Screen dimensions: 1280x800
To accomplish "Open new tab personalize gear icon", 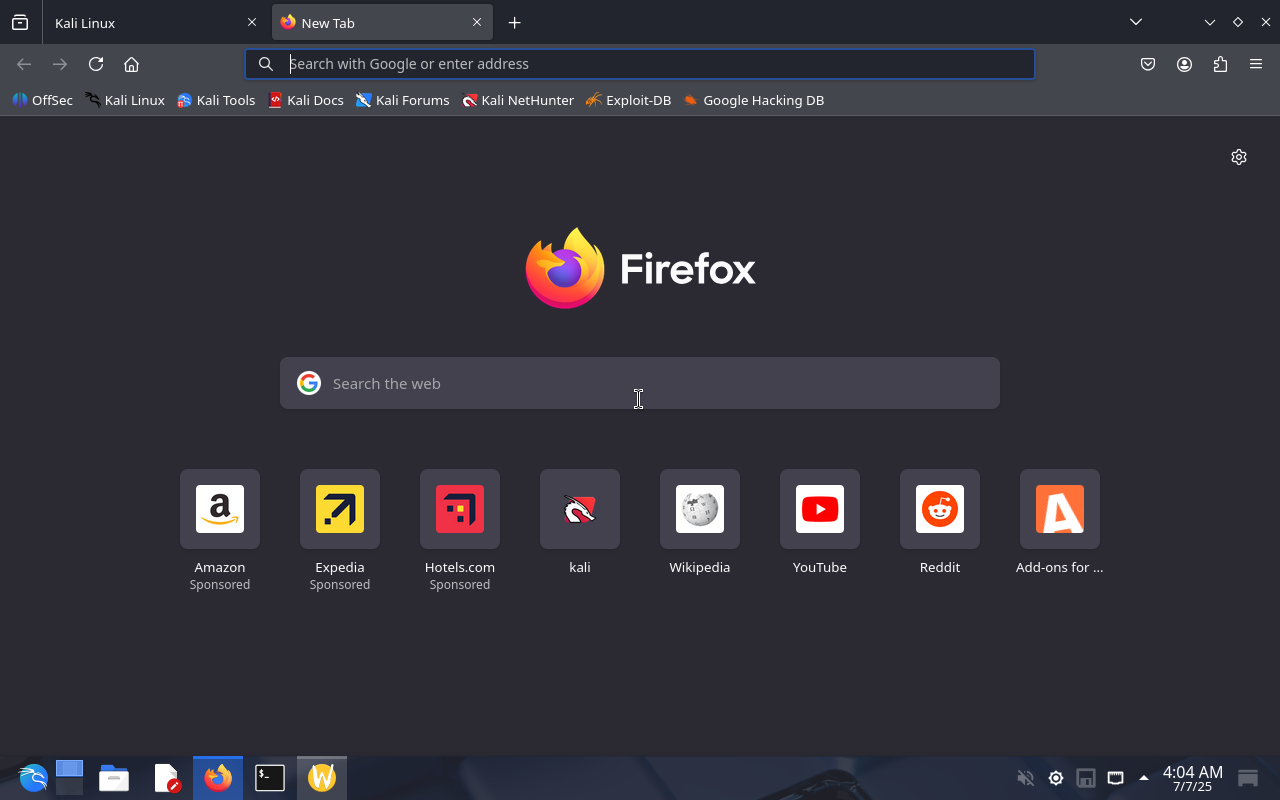I will (x=1239, y=157).
